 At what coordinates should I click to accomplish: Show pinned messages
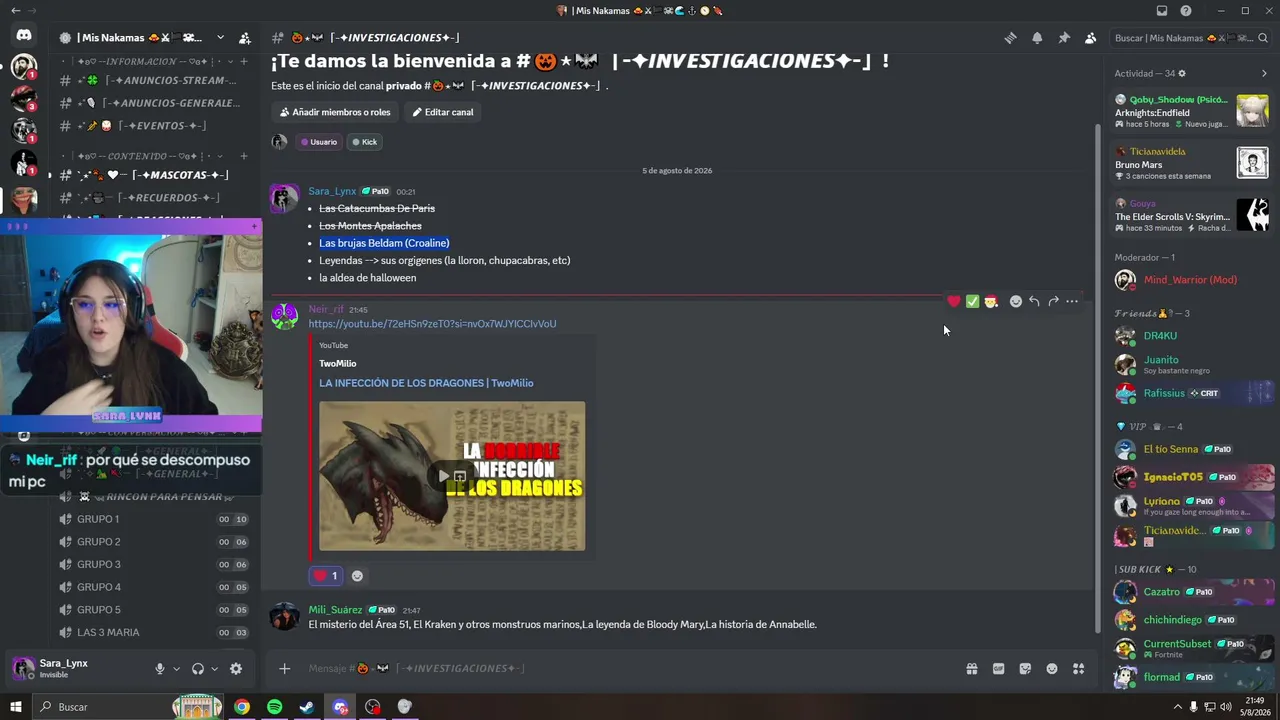[x=1064, y=38]
